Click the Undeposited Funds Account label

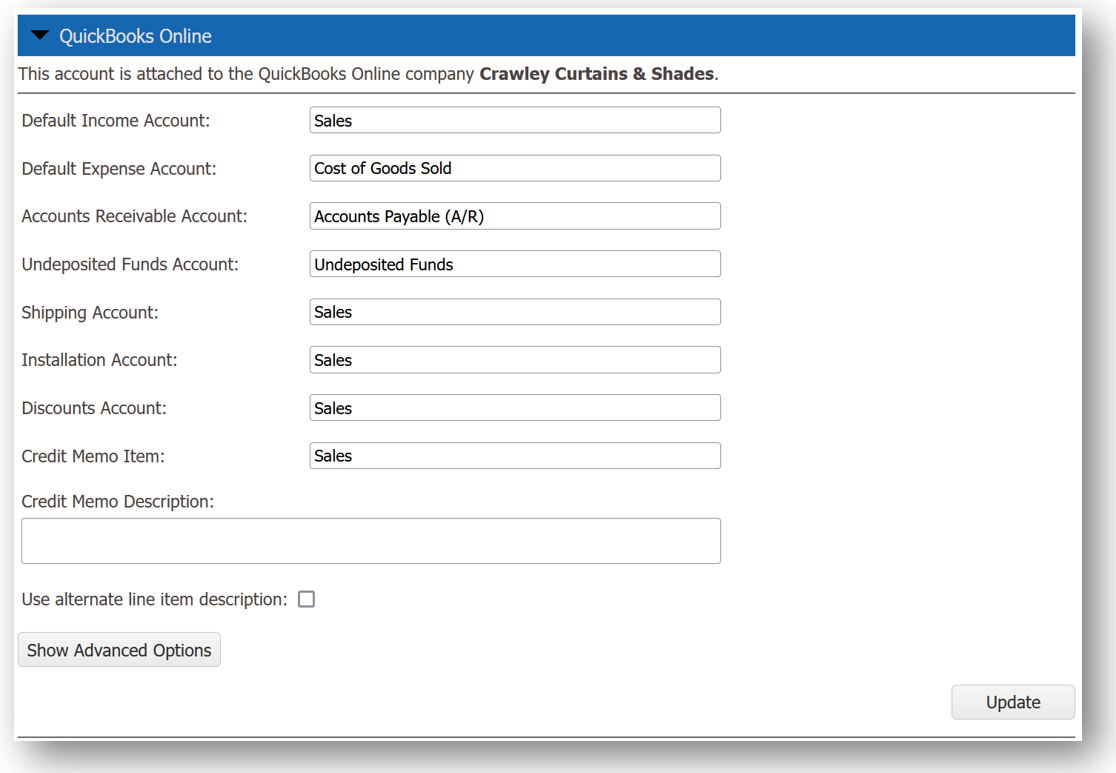coord(130,264)
